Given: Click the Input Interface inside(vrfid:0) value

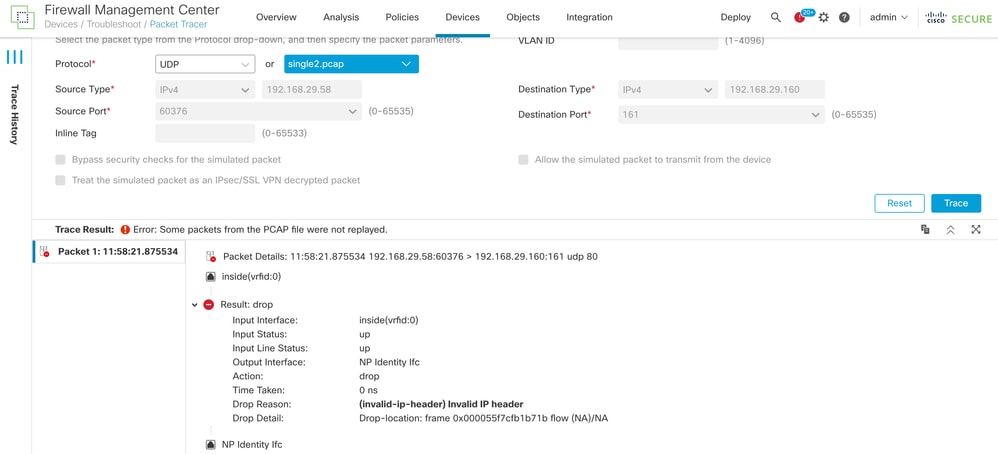Looking at the screenshot, I should [389, 320].
